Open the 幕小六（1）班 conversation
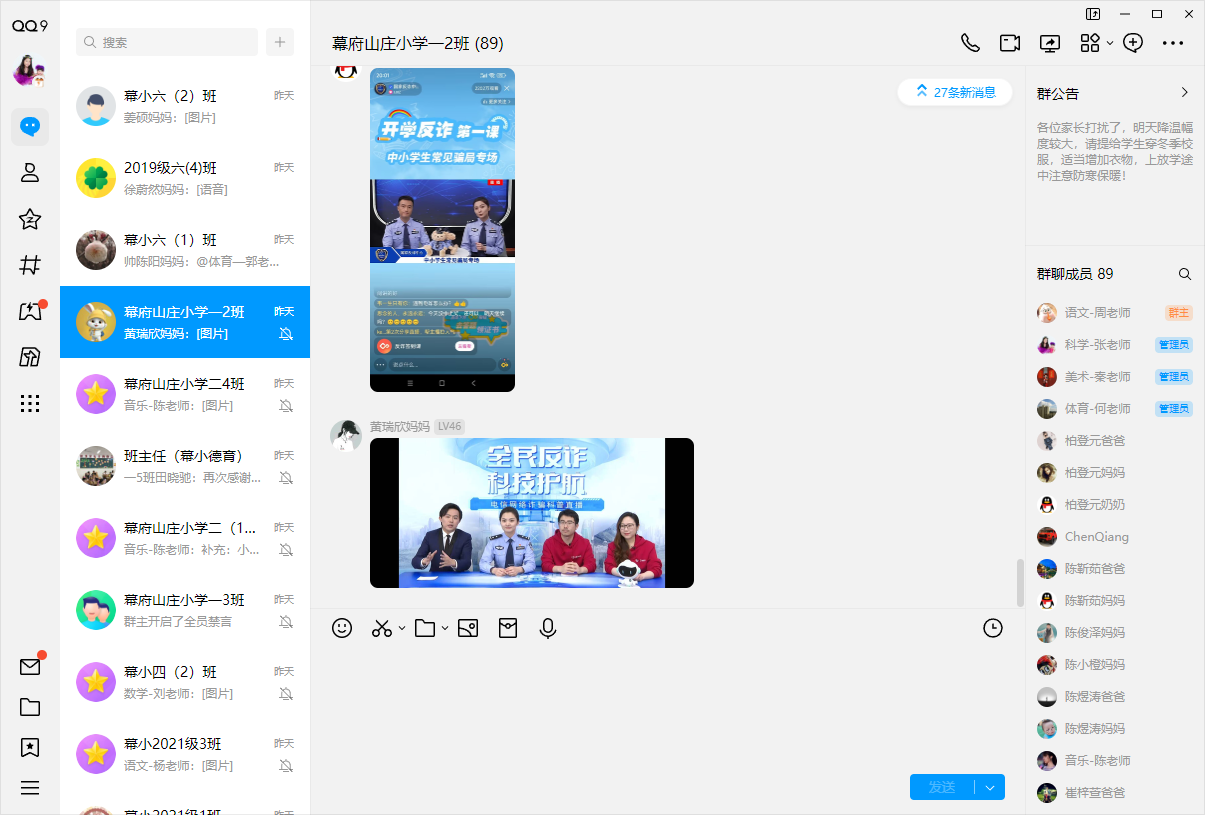Image resolution: width=1205 pixels, height=815 pixels. (x=185, y=250)
